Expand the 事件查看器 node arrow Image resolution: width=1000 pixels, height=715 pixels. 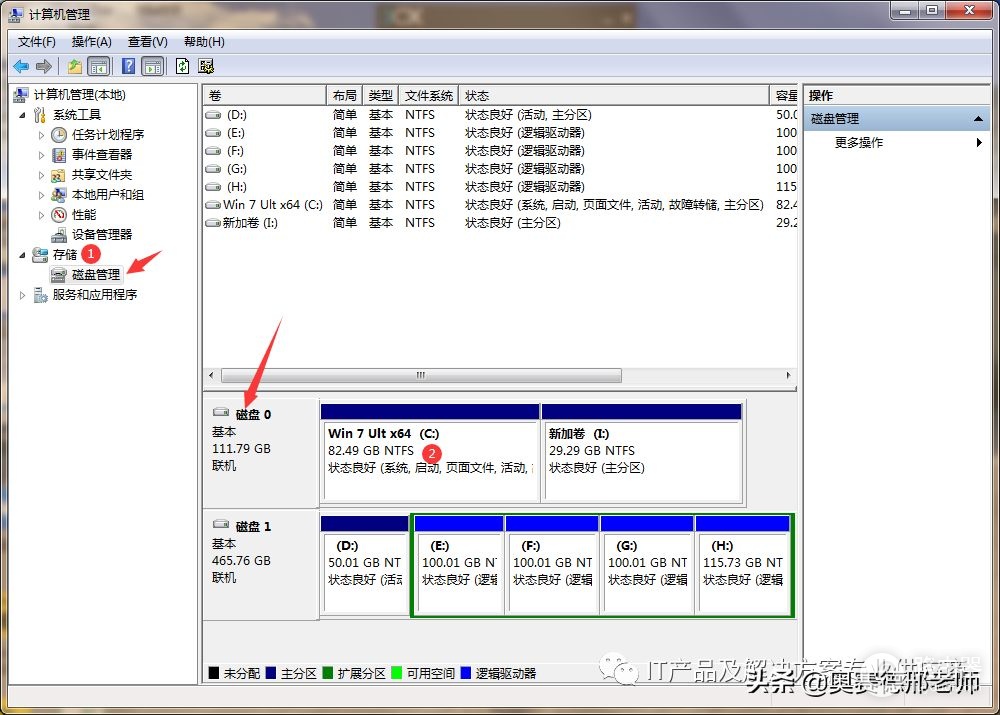(x=41, y=155)
